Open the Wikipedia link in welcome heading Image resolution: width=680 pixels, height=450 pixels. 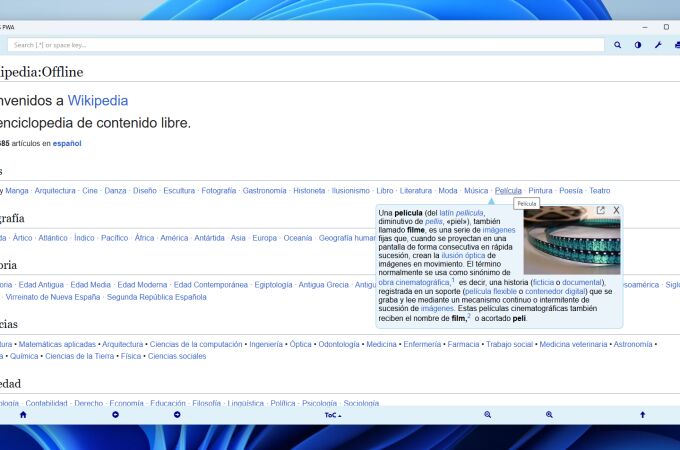click(x=98, y=101)
